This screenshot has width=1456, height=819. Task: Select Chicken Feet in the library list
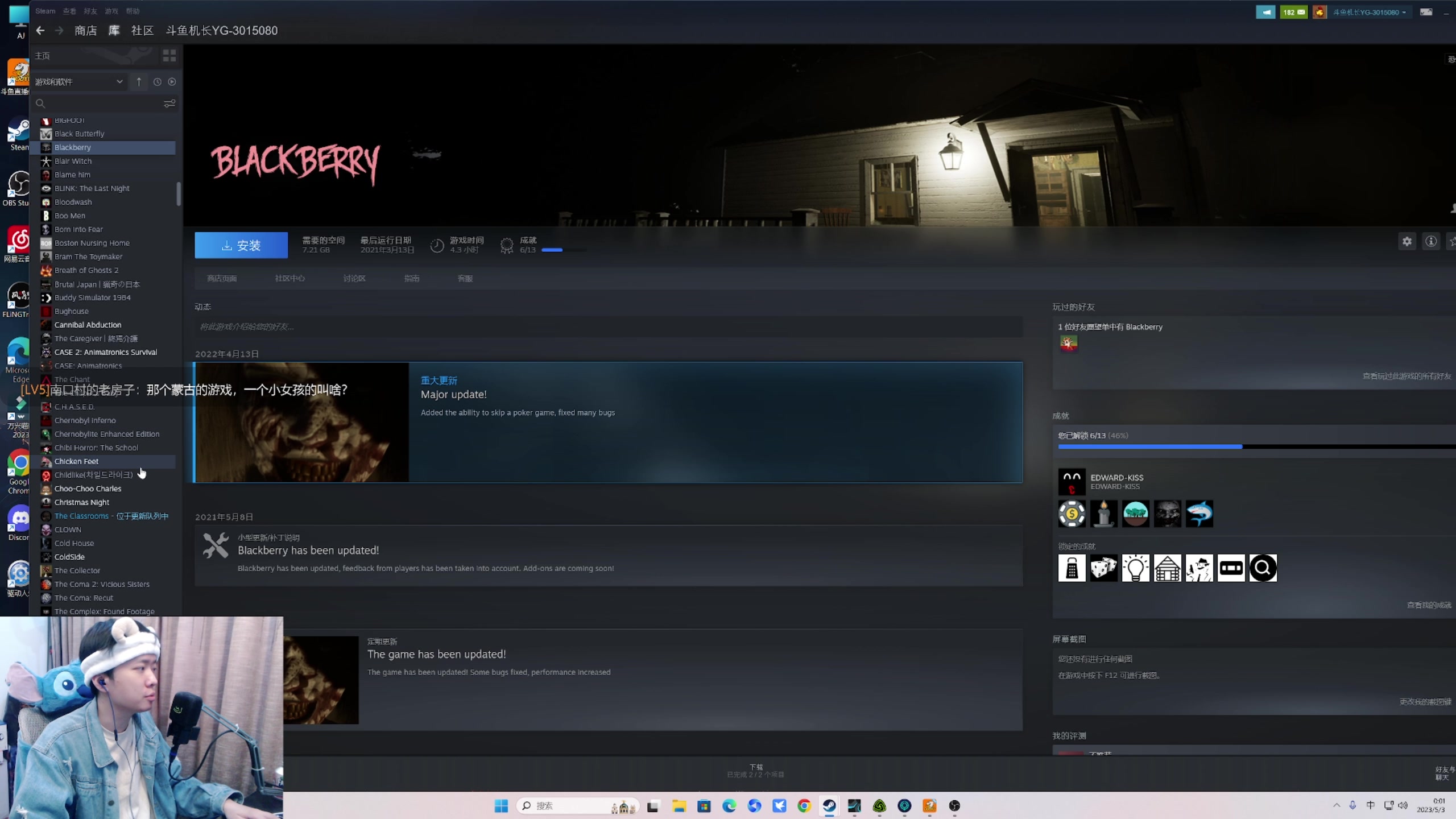(77, 461)
